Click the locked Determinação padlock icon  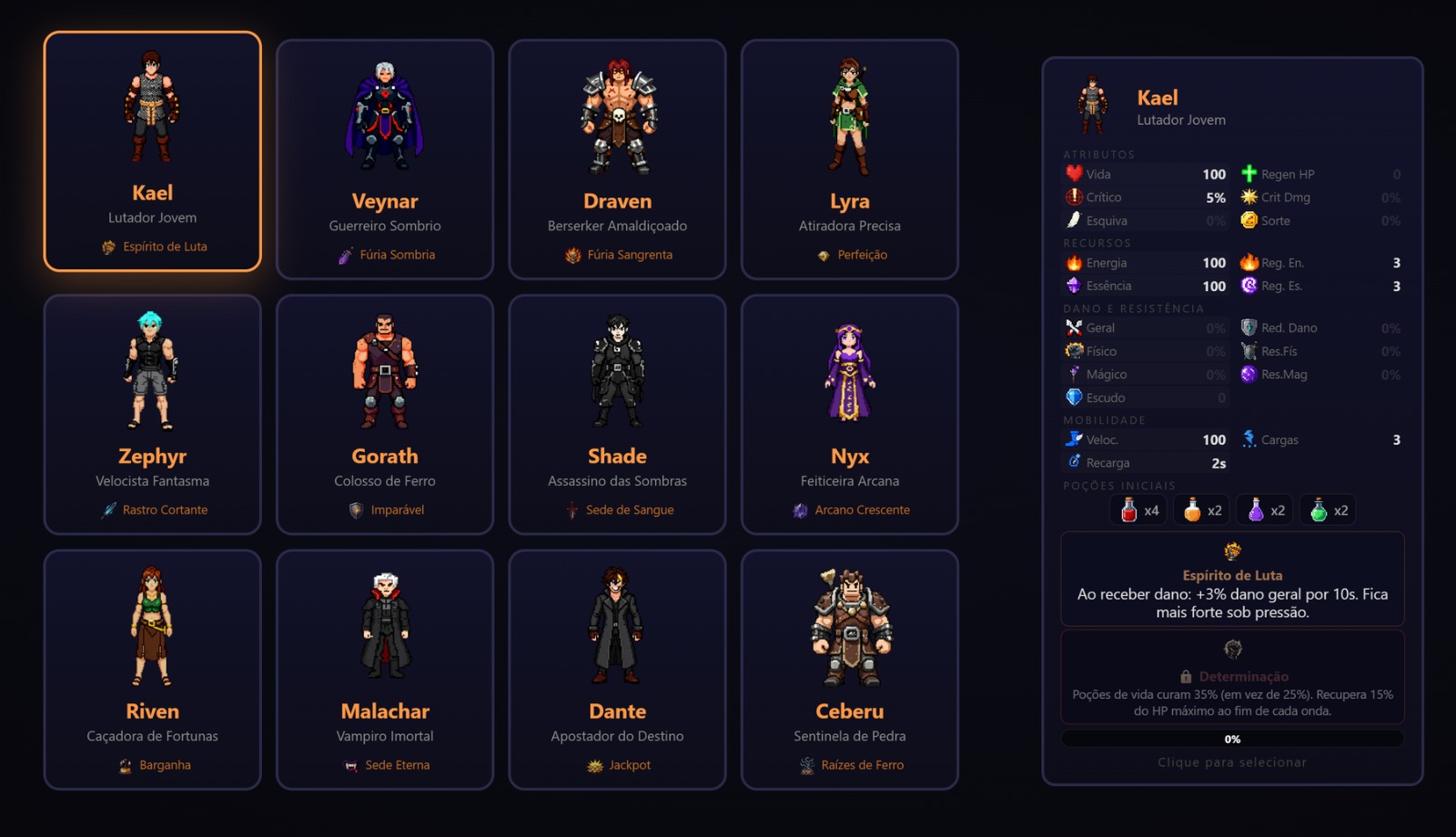point(1186,677)
